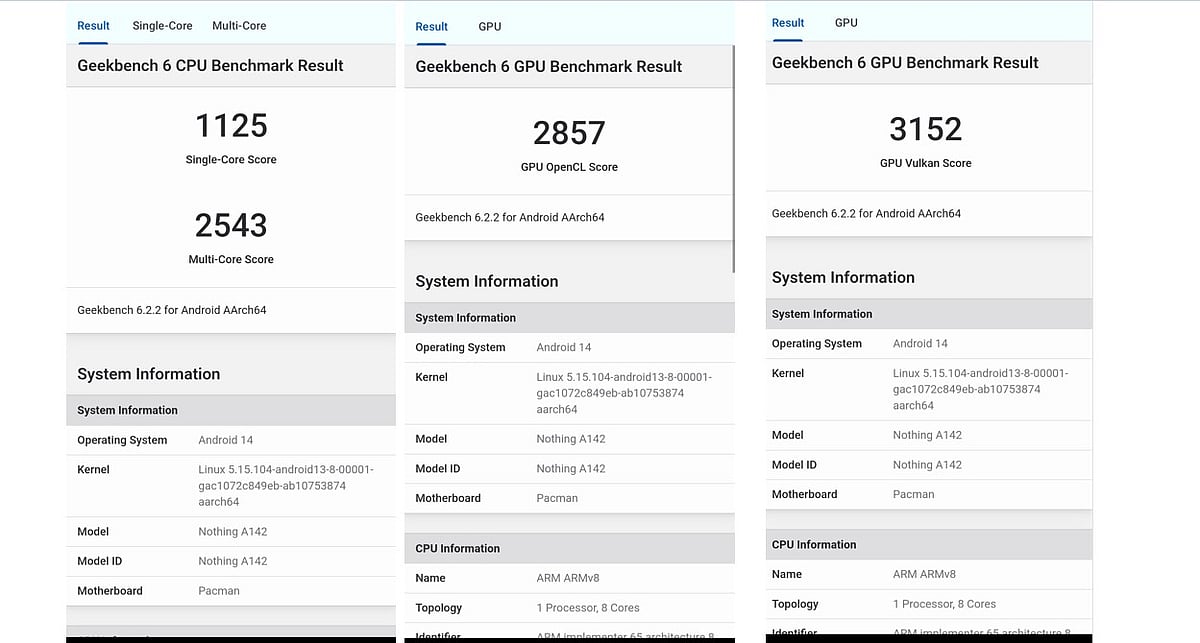Click the 2857 GPU OpenCL score
The width and height of the screenshot is (1200, 643).
(569, 133)
